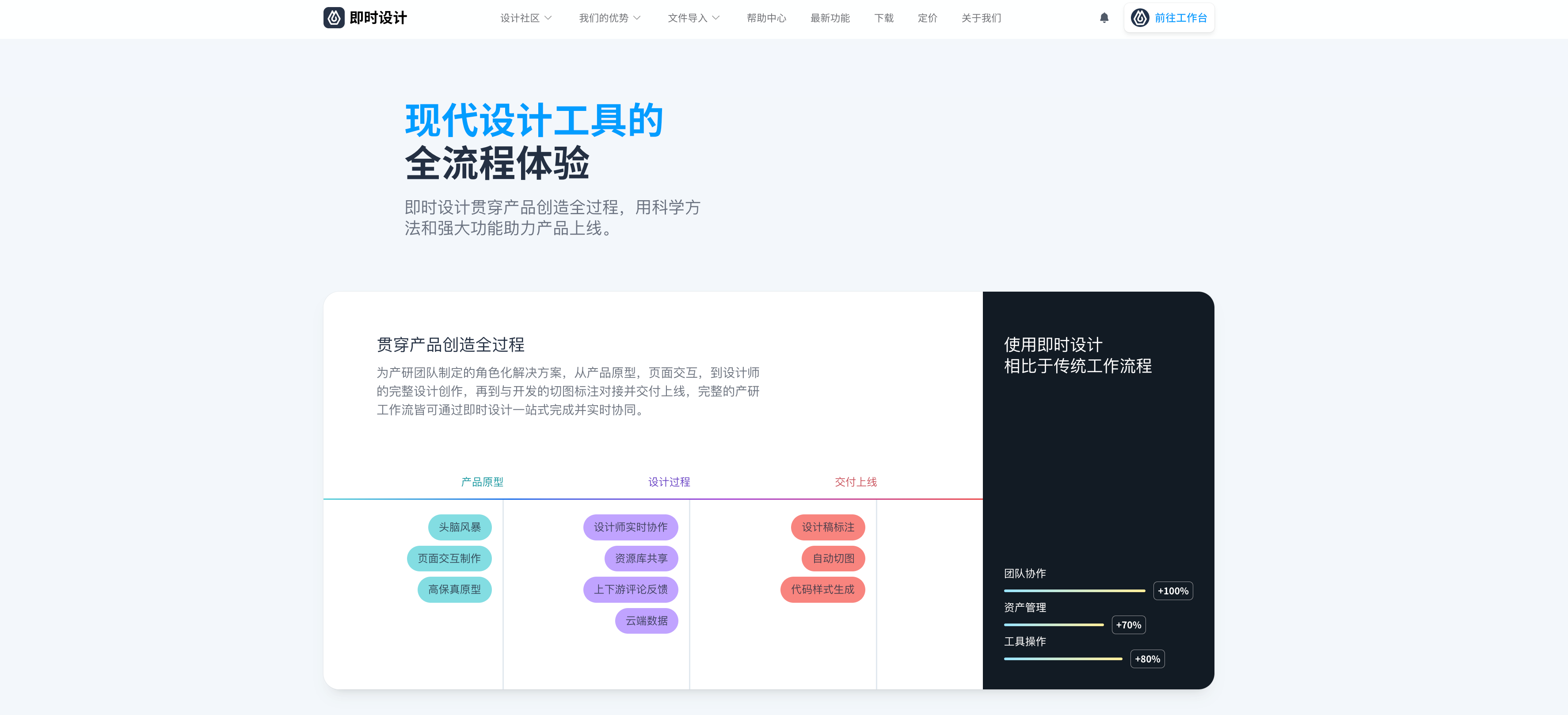Click the +100% badge
1568x715 pixels.
coord(1173,591)
